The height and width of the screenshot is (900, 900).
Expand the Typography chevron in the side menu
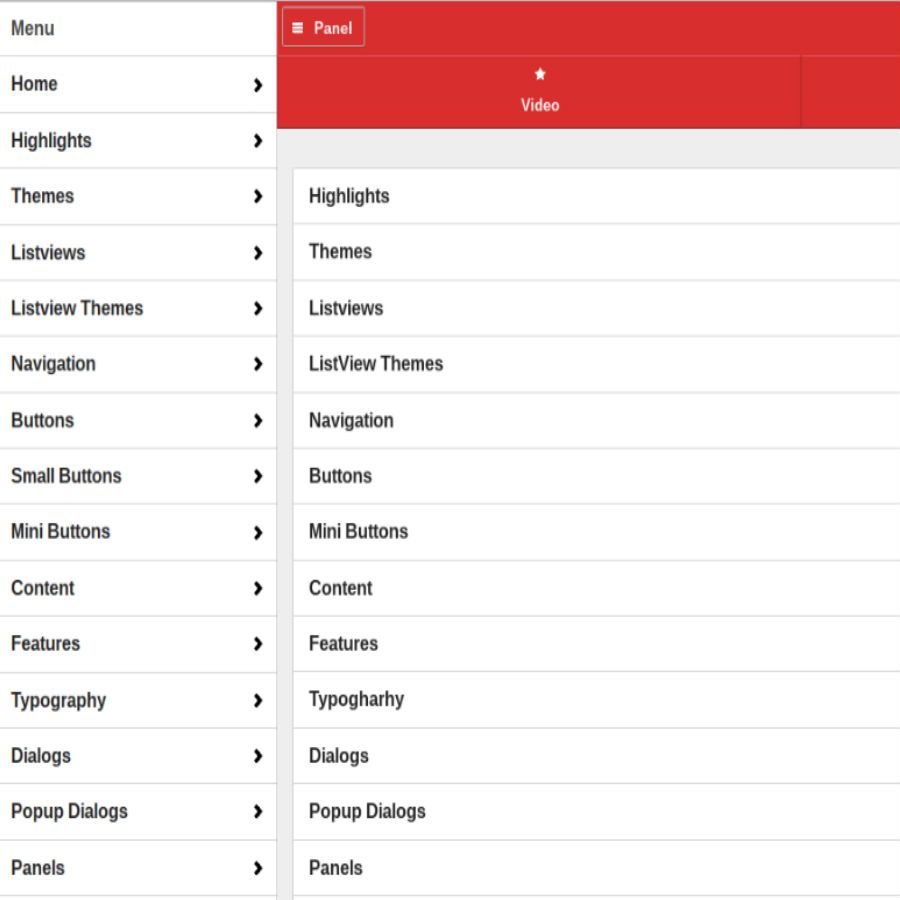coord(258,701)
